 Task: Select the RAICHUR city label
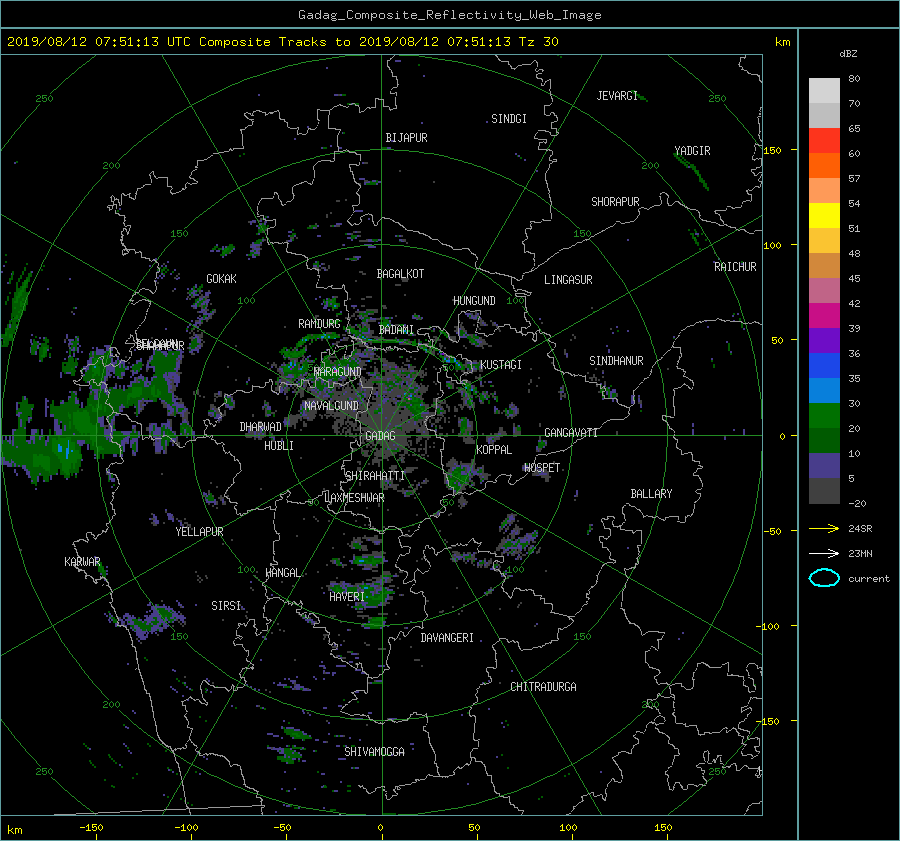[735, 267]
